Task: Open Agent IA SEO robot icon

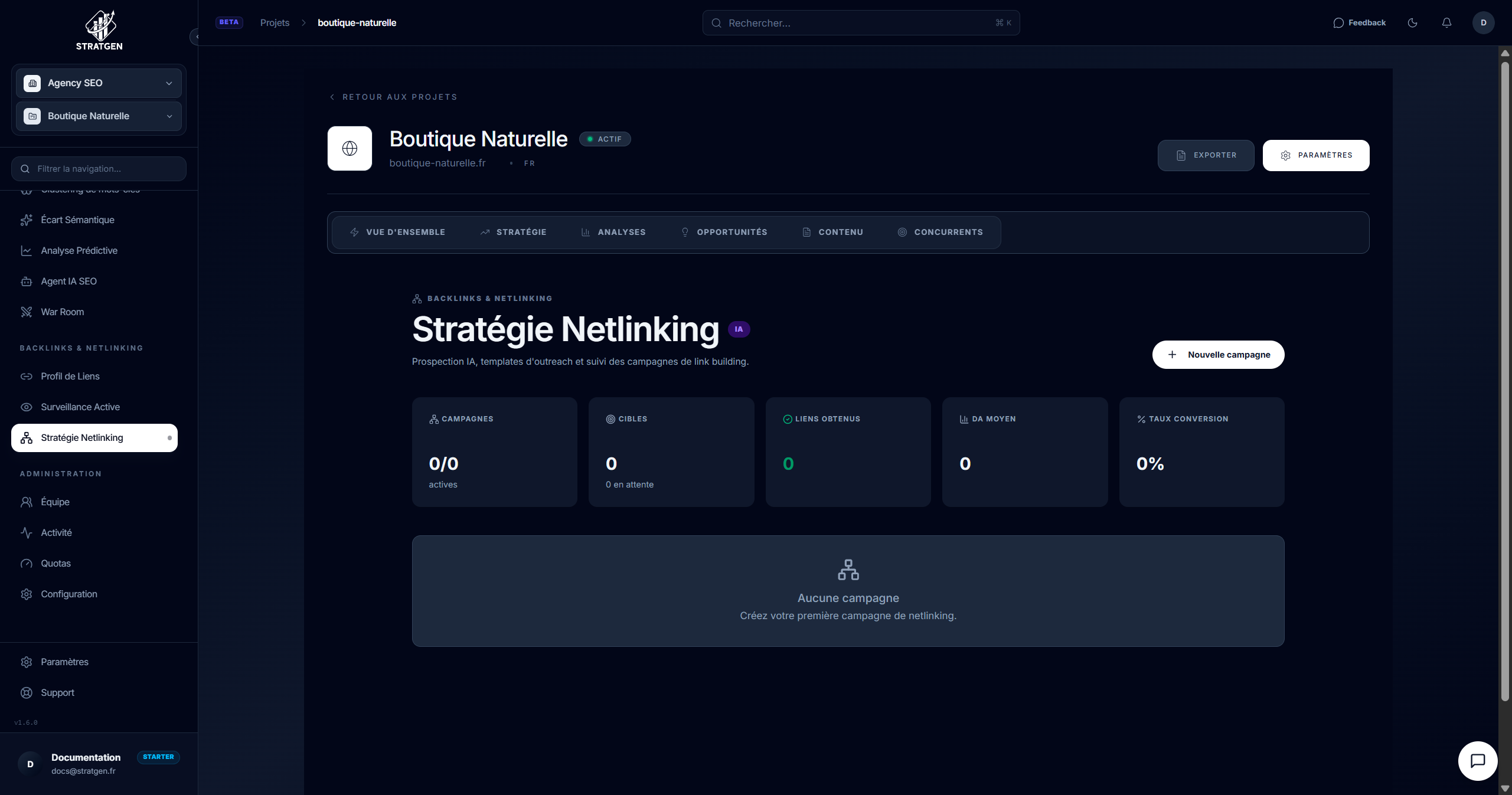Action: [27, 282]
